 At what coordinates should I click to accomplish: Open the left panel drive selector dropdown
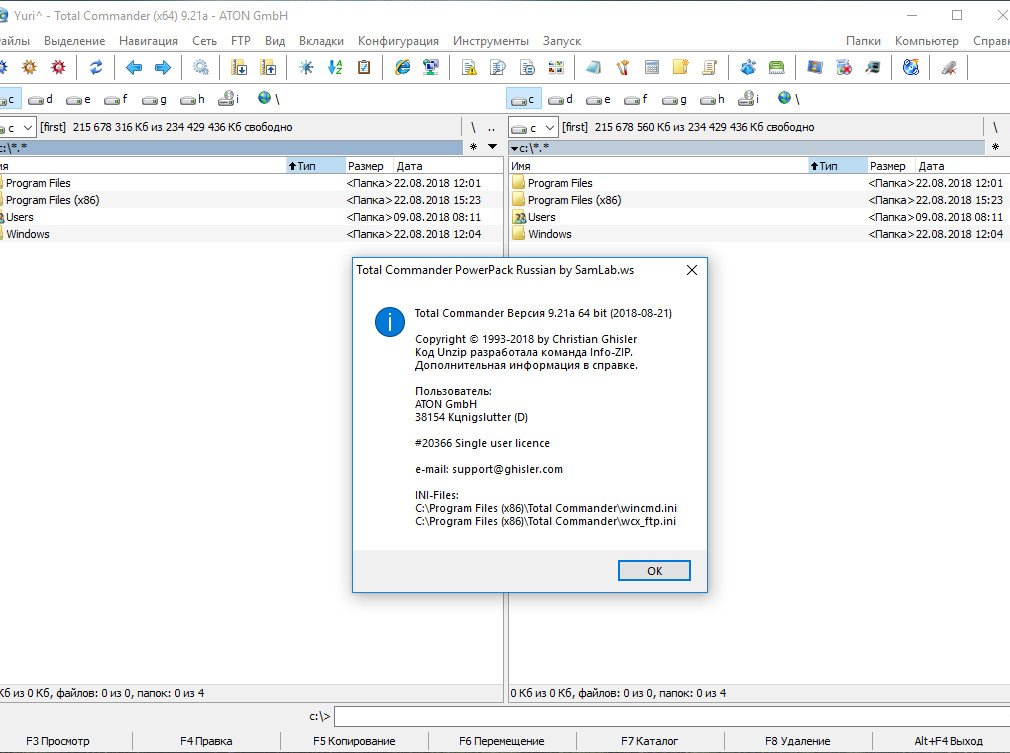pos(18,128)
